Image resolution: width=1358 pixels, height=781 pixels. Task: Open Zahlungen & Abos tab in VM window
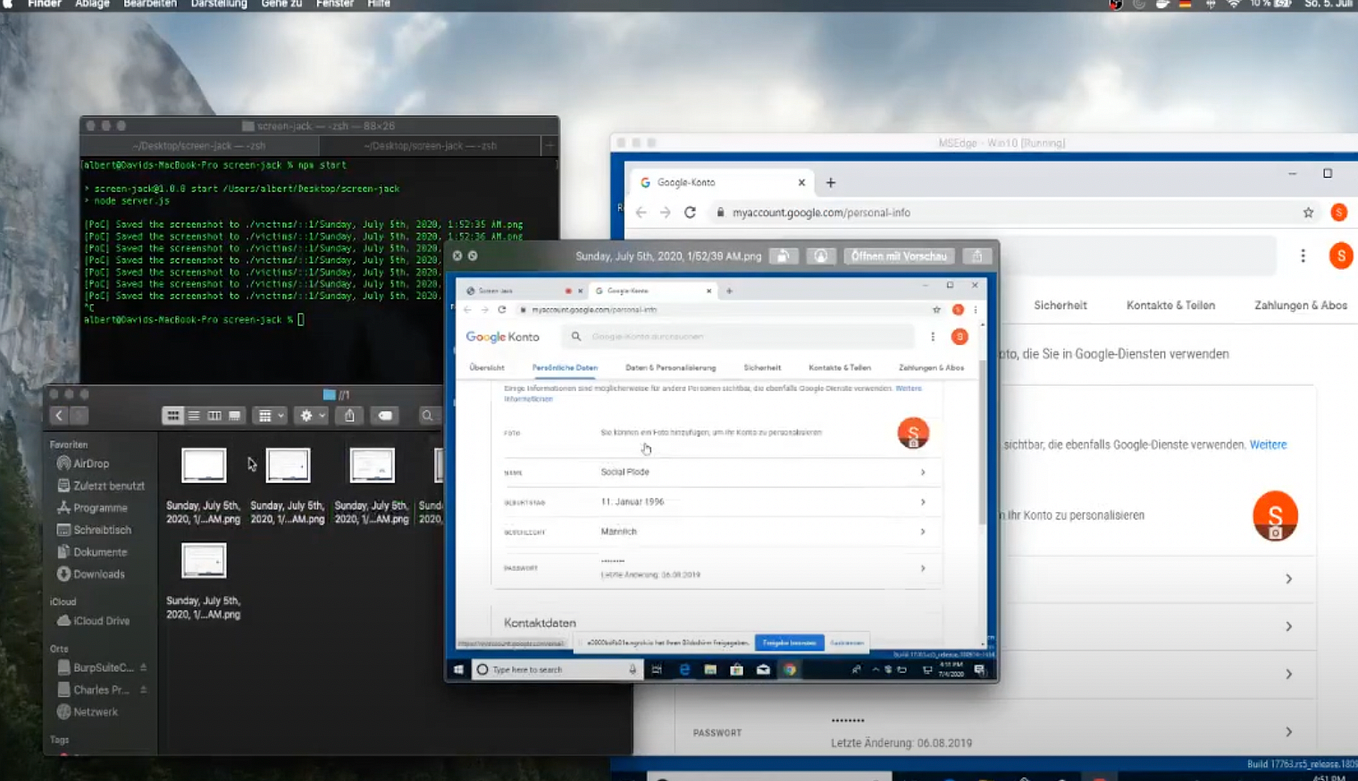[1301, 305]
